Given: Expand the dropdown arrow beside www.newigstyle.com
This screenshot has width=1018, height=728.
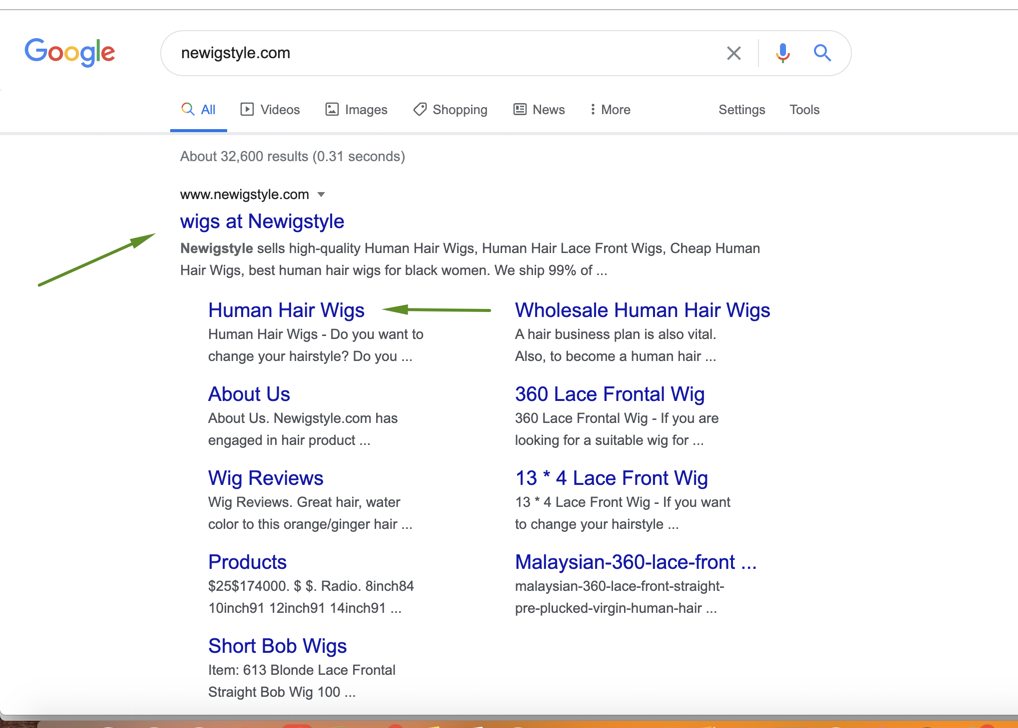Looking at the screenshot, I should click(321, 195).
